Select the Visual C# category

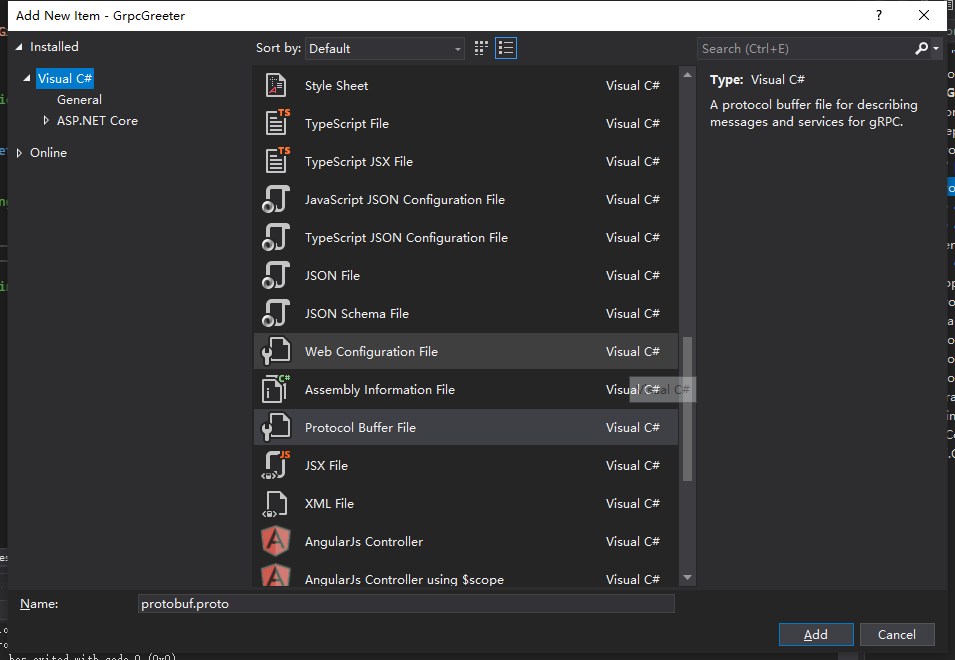click(65, 79)
